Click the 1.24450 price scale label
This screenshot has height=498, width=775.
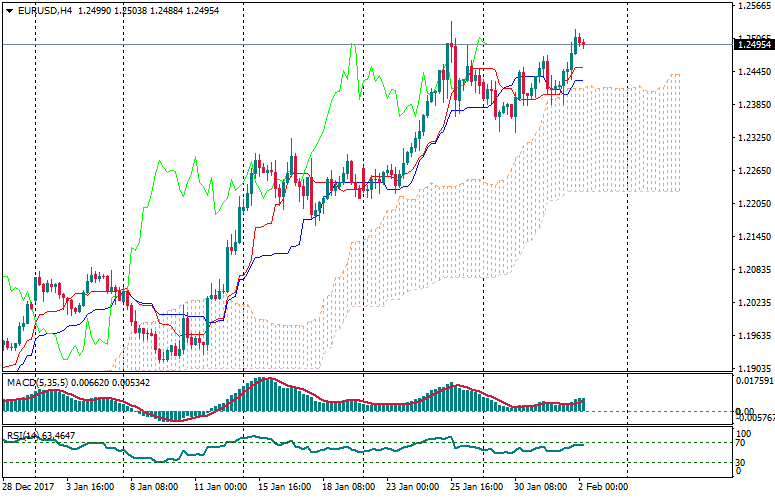pos(755,72)
